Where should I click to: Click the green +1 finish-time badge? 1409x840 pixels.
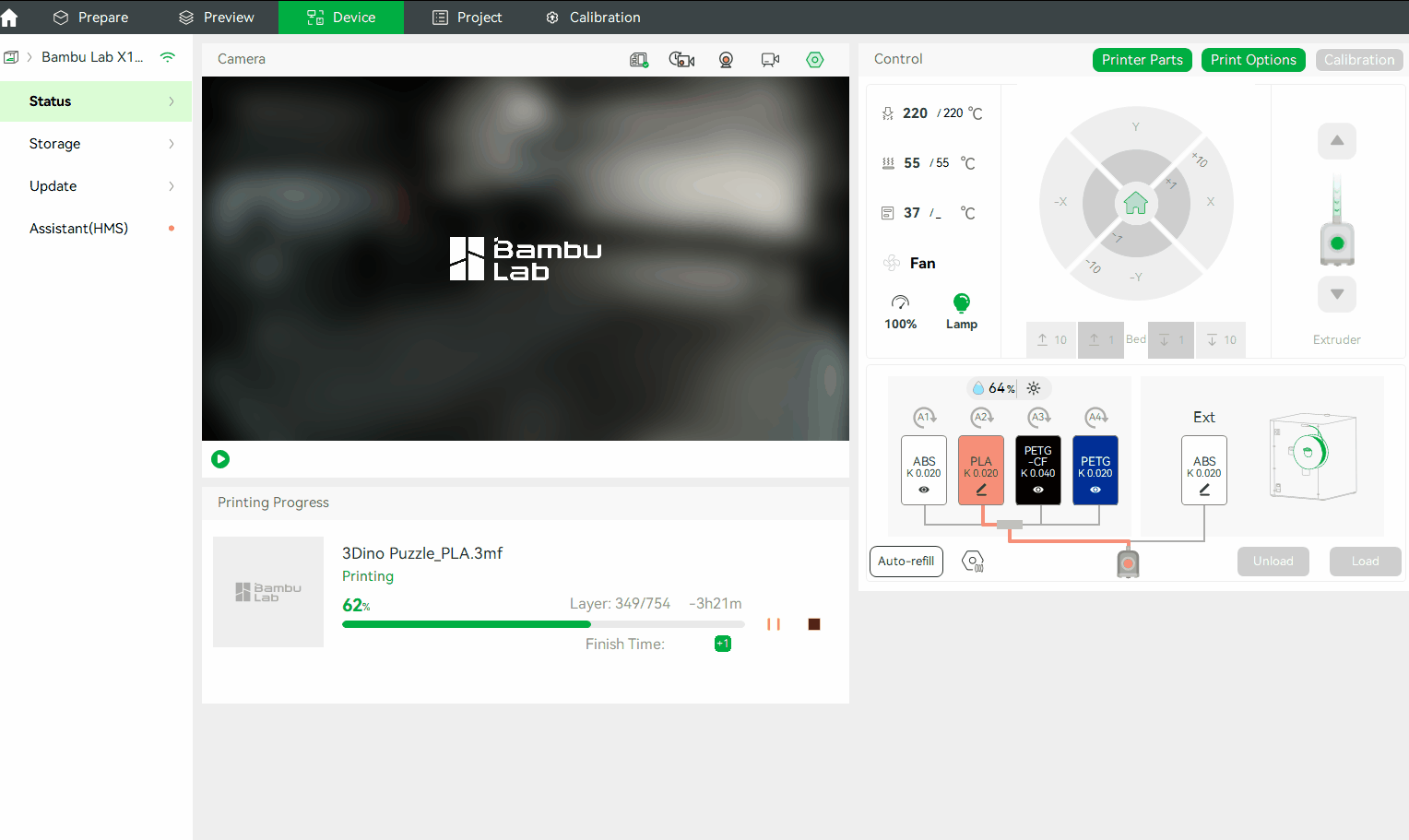pos(723,644)
